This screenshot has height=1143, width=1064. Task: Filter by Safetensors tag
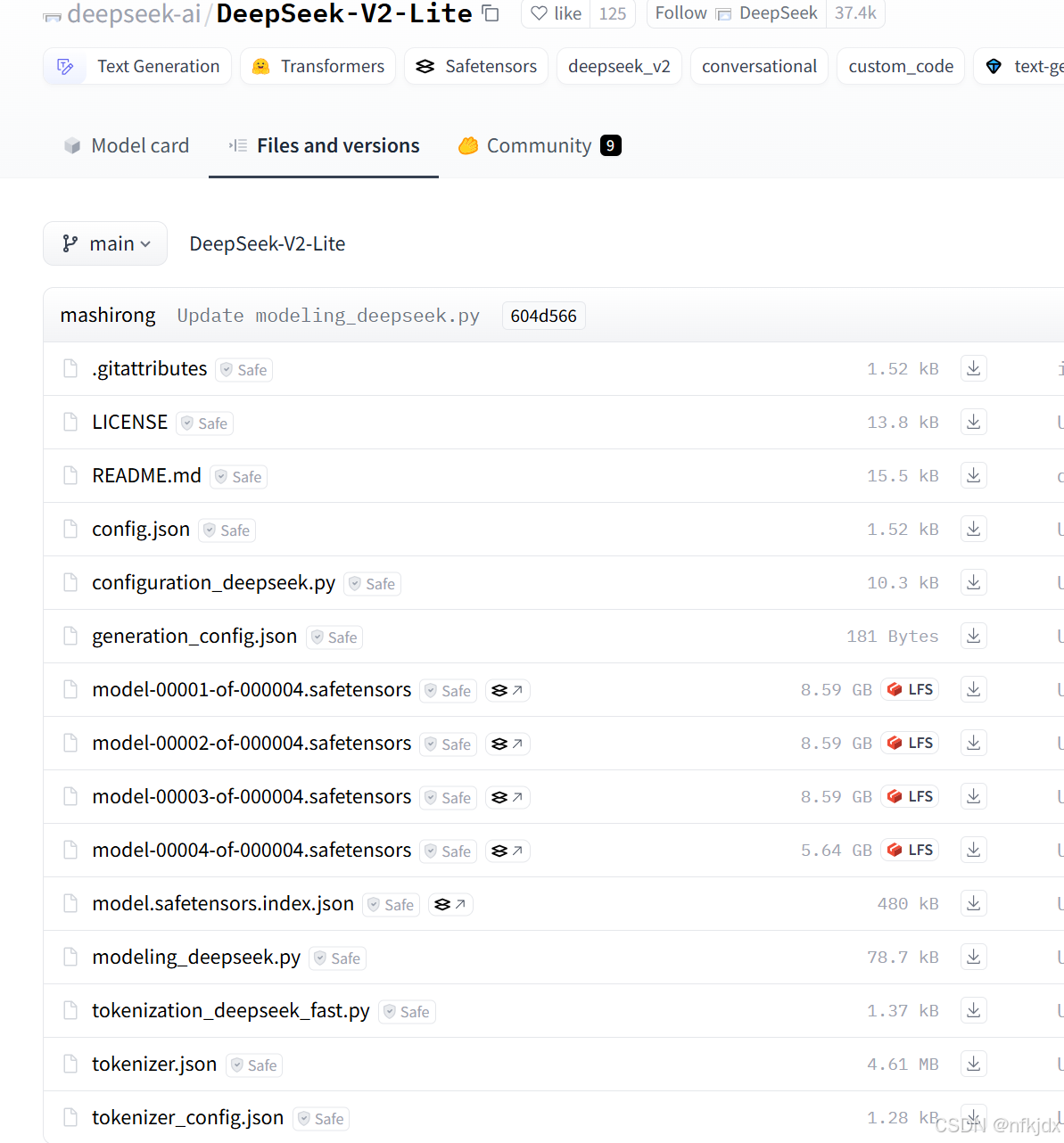pyautogui.click(x=476, y=66)
